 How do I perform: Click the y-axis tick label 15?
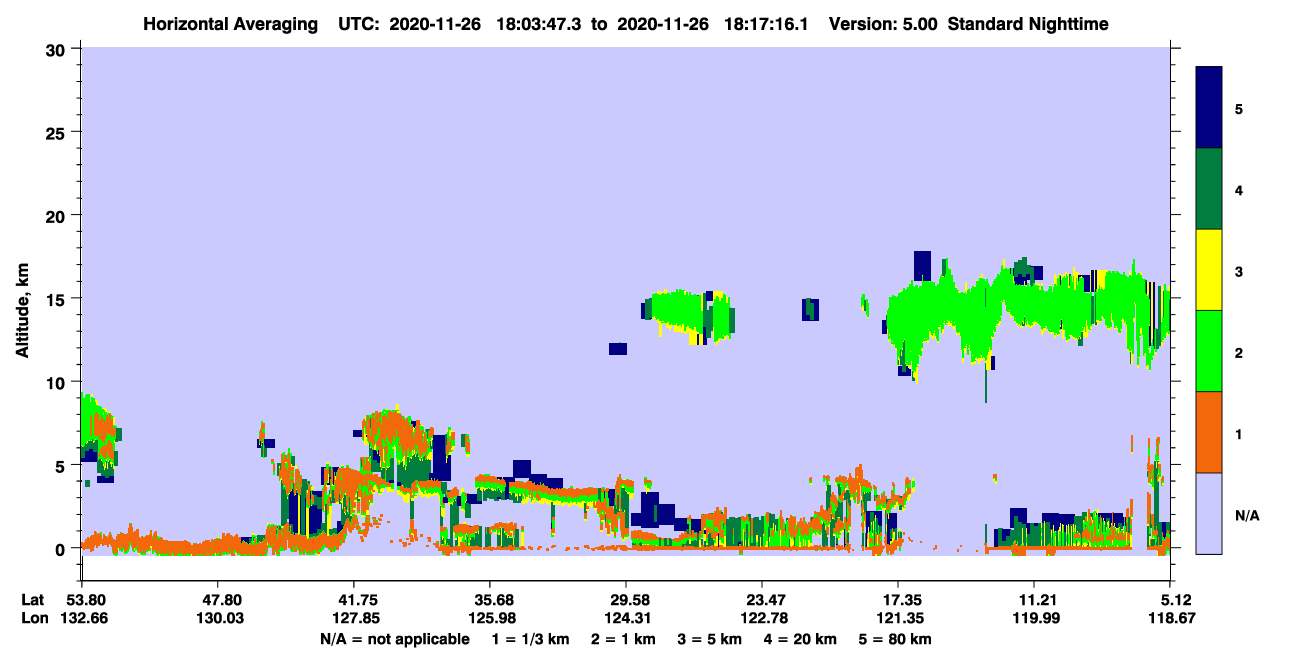(x=58, y=299)
